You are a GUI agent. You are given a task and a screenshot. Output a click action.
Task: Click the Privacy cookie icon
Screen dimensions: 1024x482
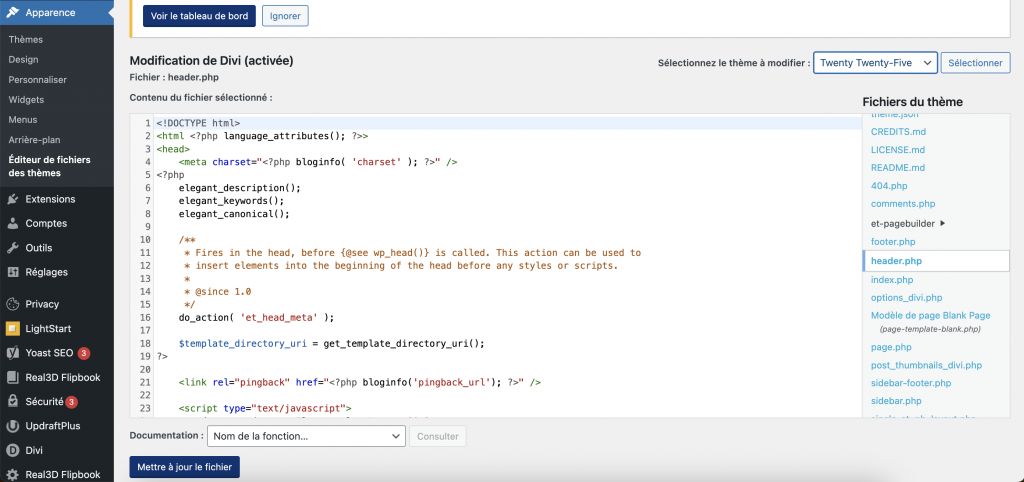(12, 304)
